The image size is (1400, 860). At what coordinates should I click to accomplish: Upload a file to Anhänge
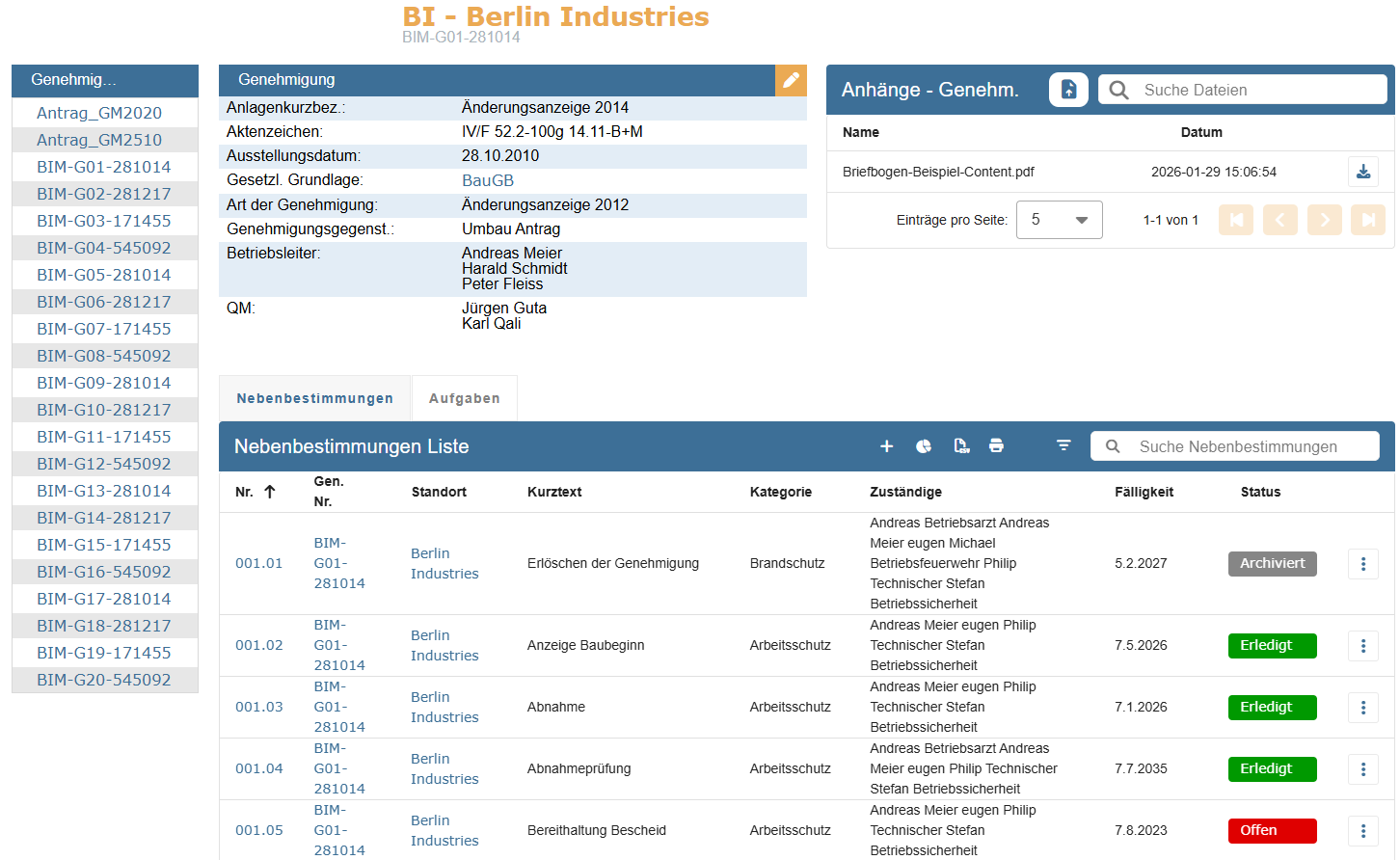click(x=1068, y=90)
